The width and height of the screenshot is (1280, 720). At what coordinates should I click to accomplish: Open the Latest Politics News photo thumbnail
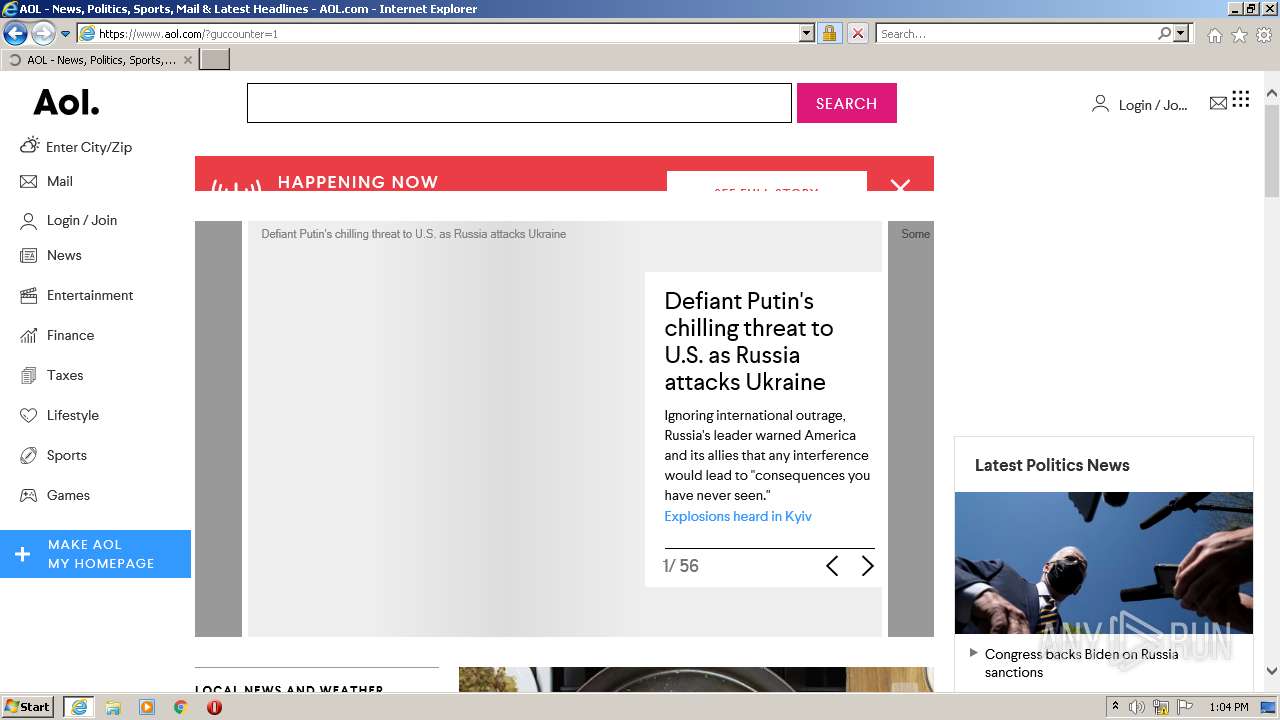(x=1104, y=563)
